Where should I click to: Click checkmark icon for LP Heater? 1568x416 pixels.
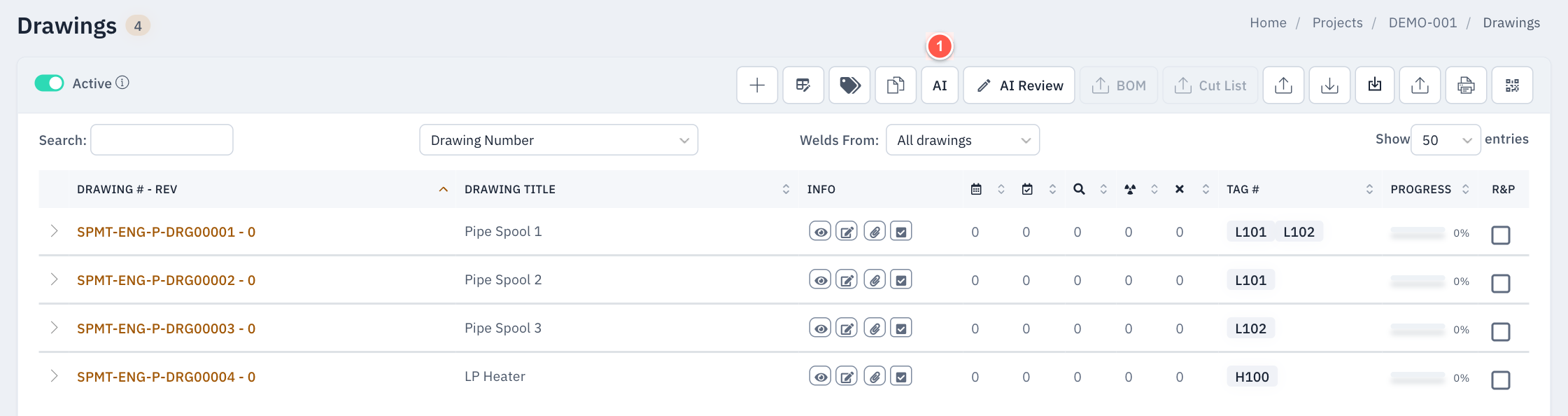click(901, 376)
